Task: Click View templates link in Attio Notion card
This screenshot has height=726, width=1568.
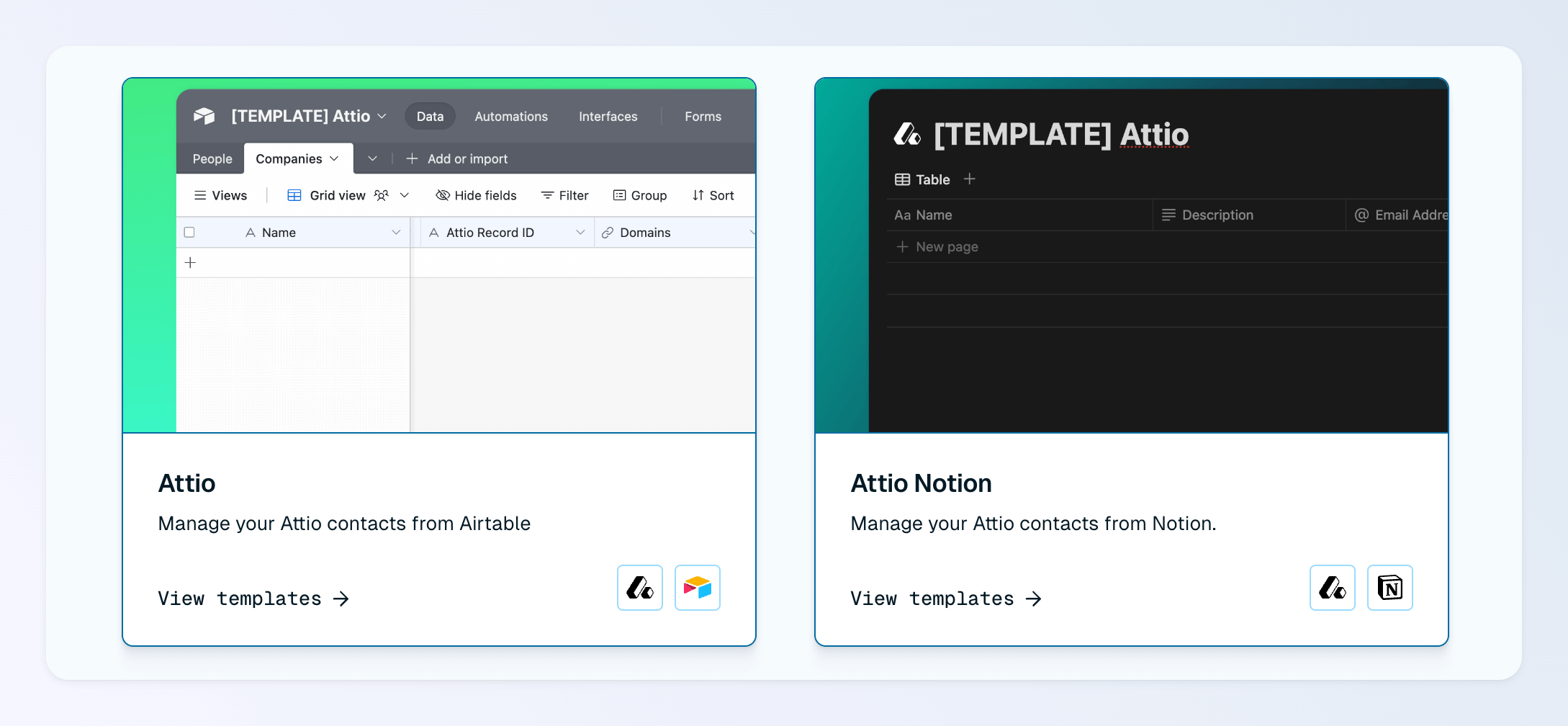Action: click(x=946, y=599)
